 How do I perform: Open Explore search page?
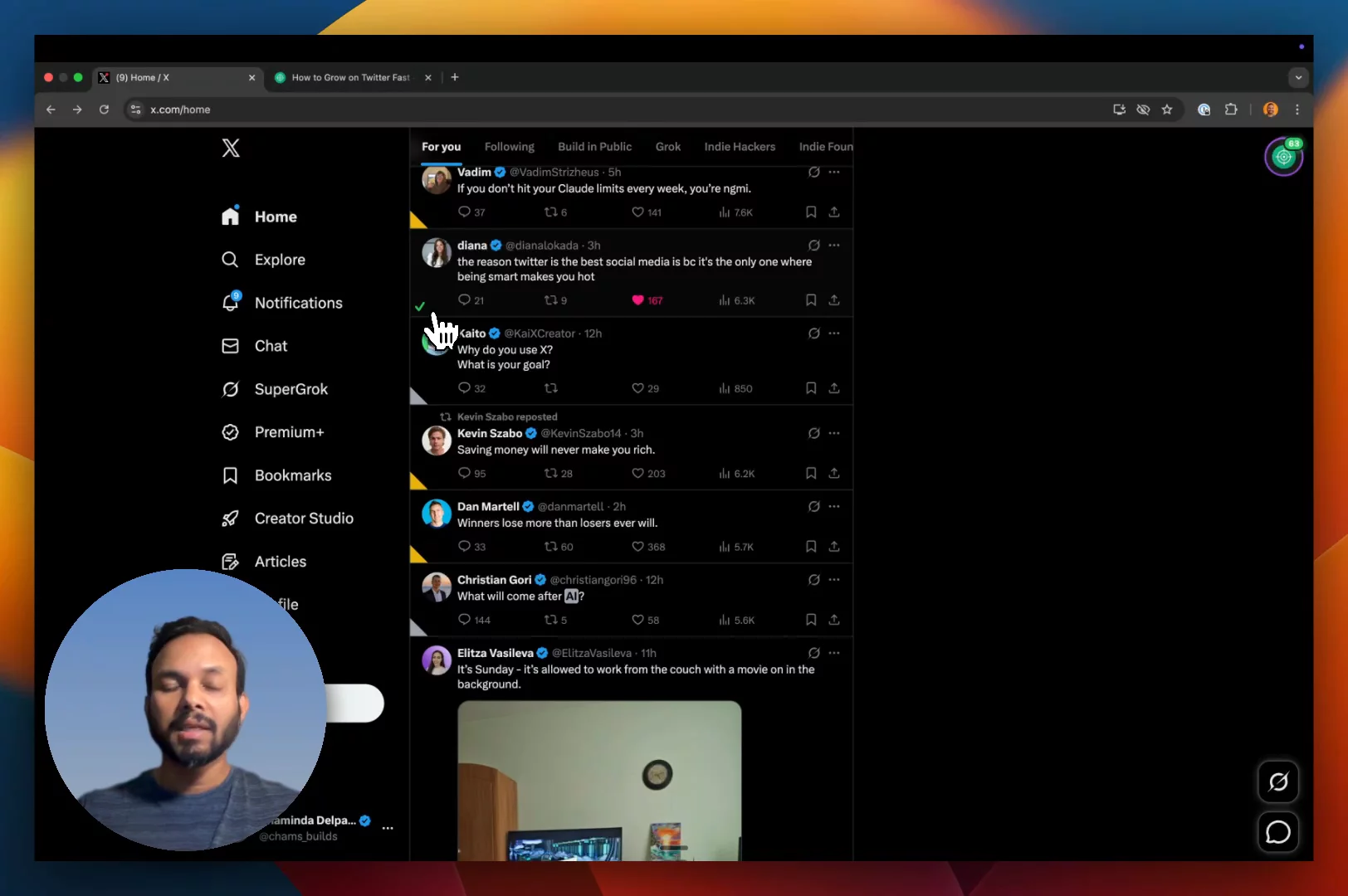coord(263,260)
